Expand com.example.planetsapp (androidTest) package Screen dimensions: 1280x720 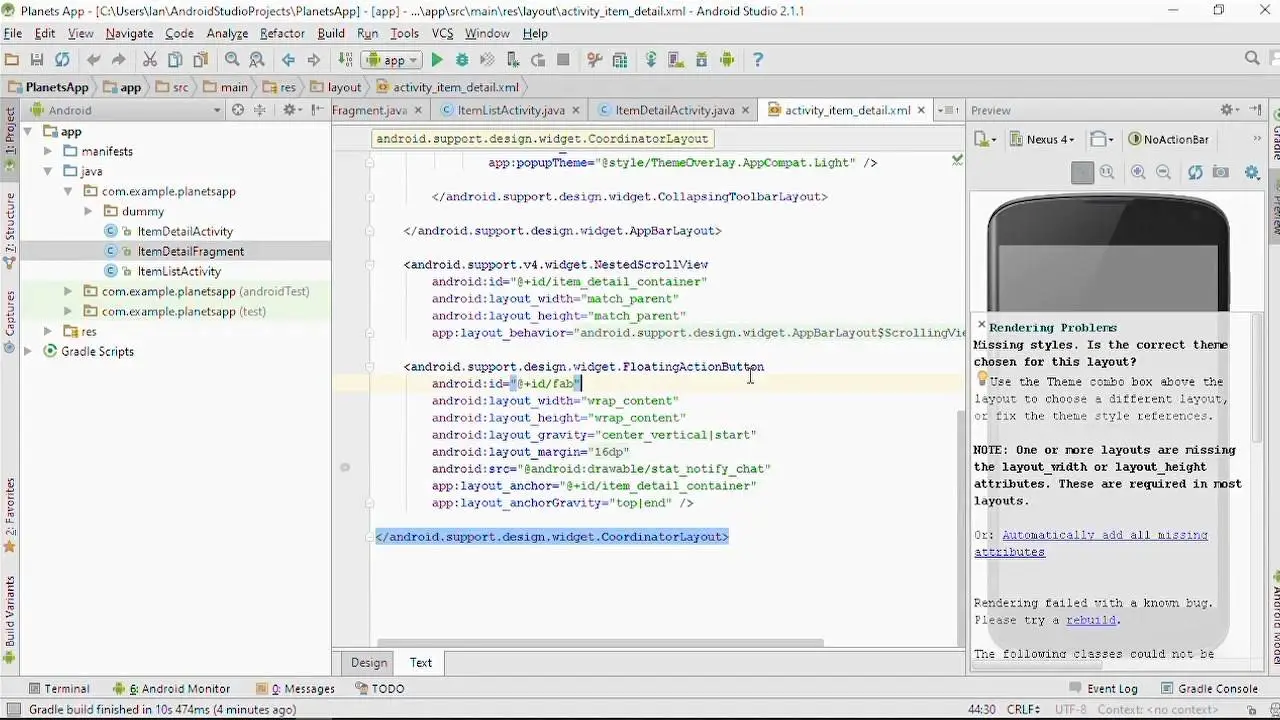(x=68, y=291)
